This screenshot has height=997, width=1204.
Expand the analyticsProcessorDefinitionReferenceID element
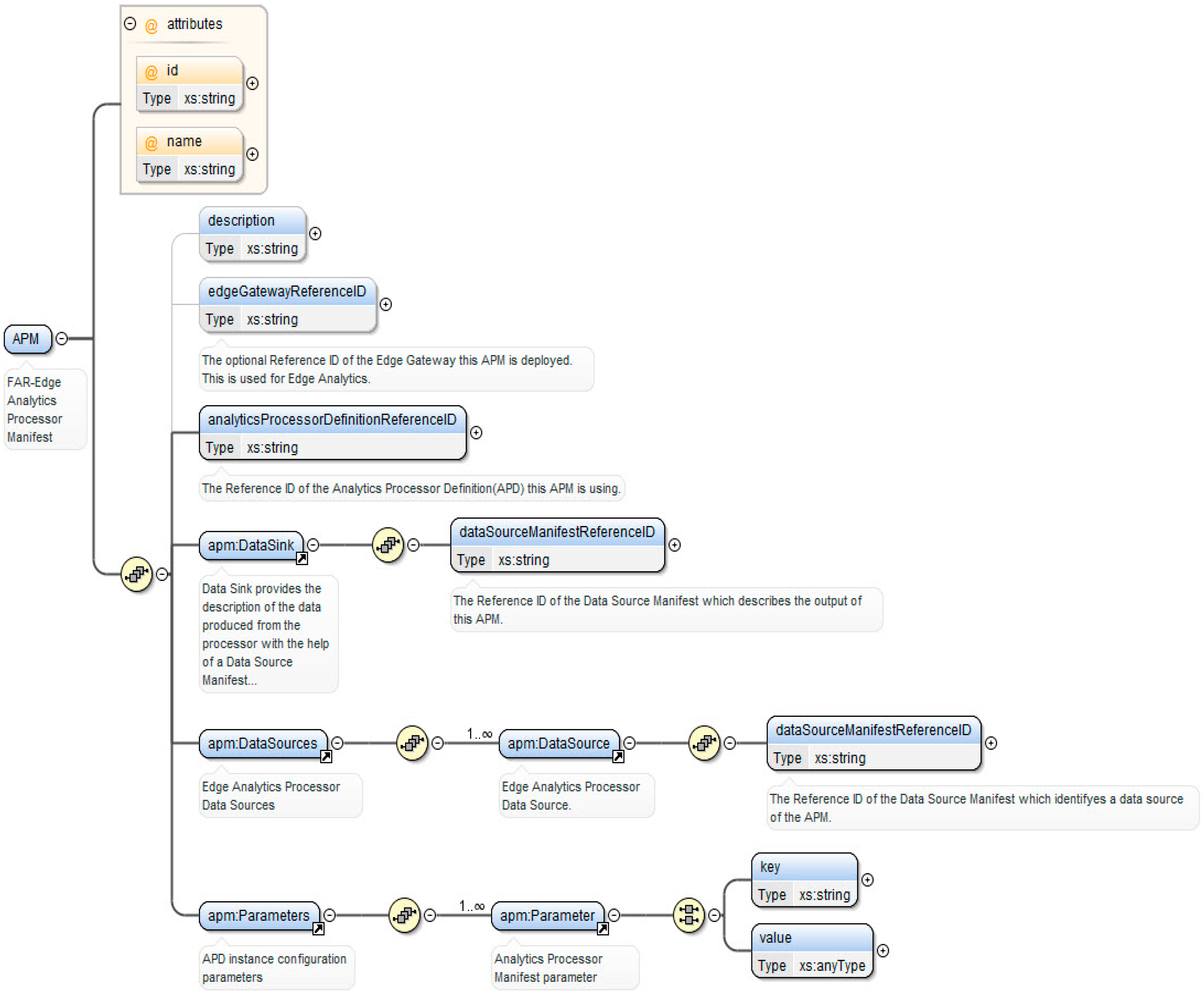476,433
